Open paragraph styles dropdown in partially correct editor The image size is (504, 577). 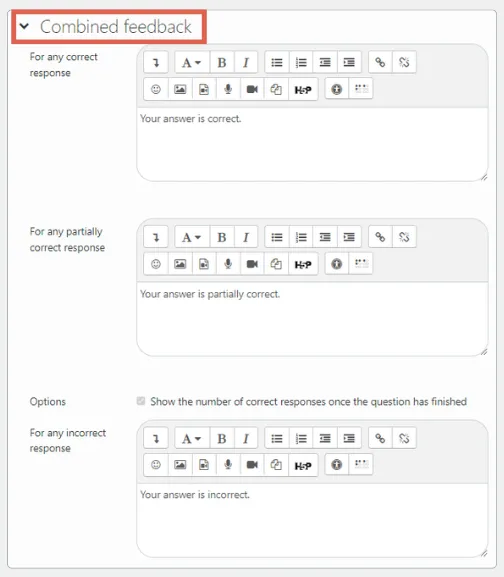(x=192, y=237)
